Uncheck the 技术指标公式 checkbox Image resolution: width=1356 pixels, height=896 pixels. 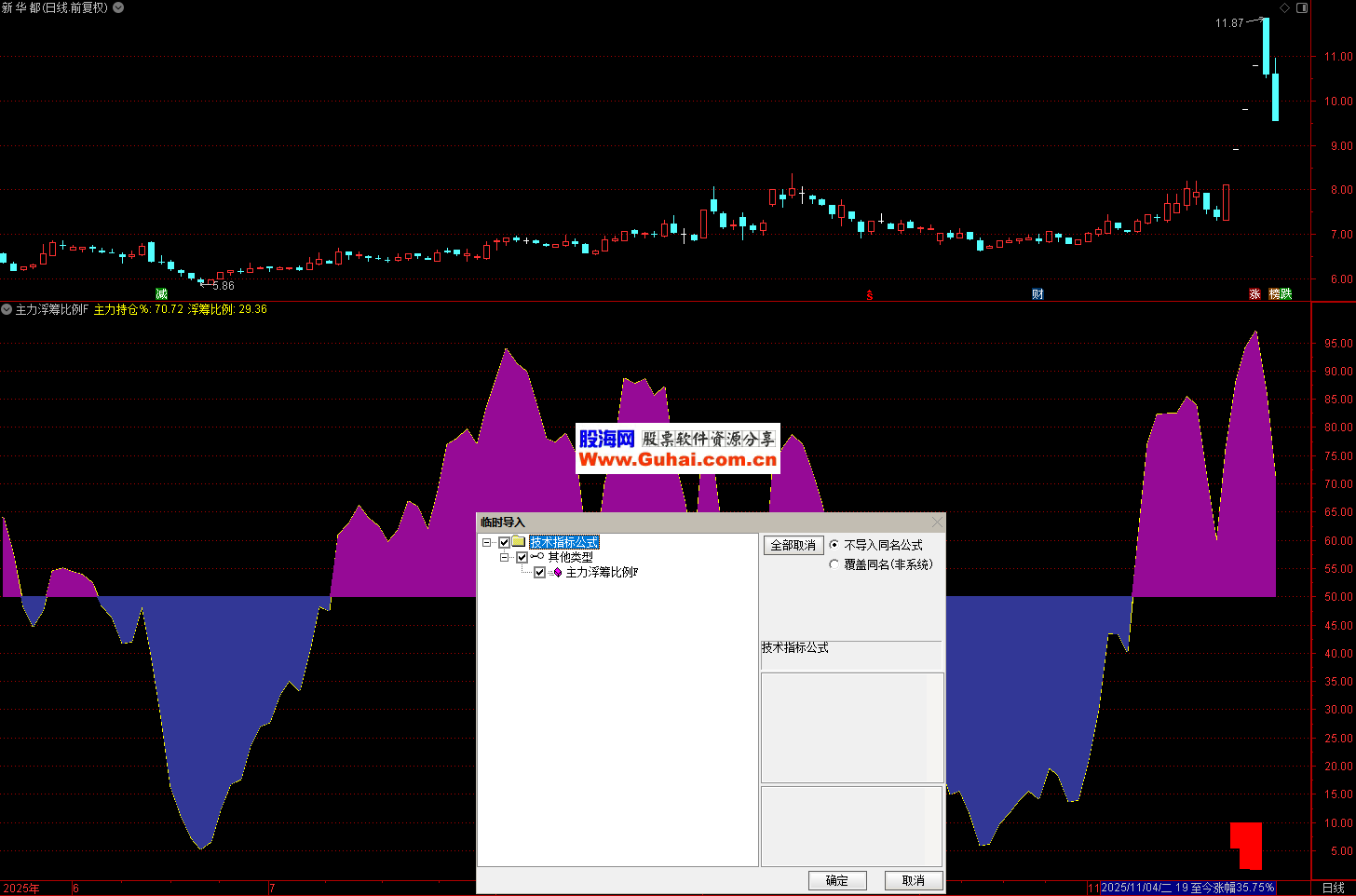(505, 543)
